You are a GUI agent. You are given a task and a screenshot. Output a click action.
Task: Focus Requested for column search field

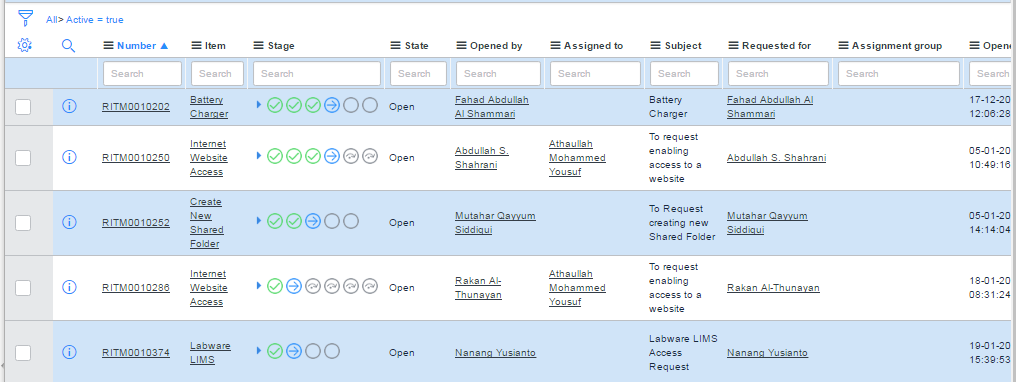778,74
